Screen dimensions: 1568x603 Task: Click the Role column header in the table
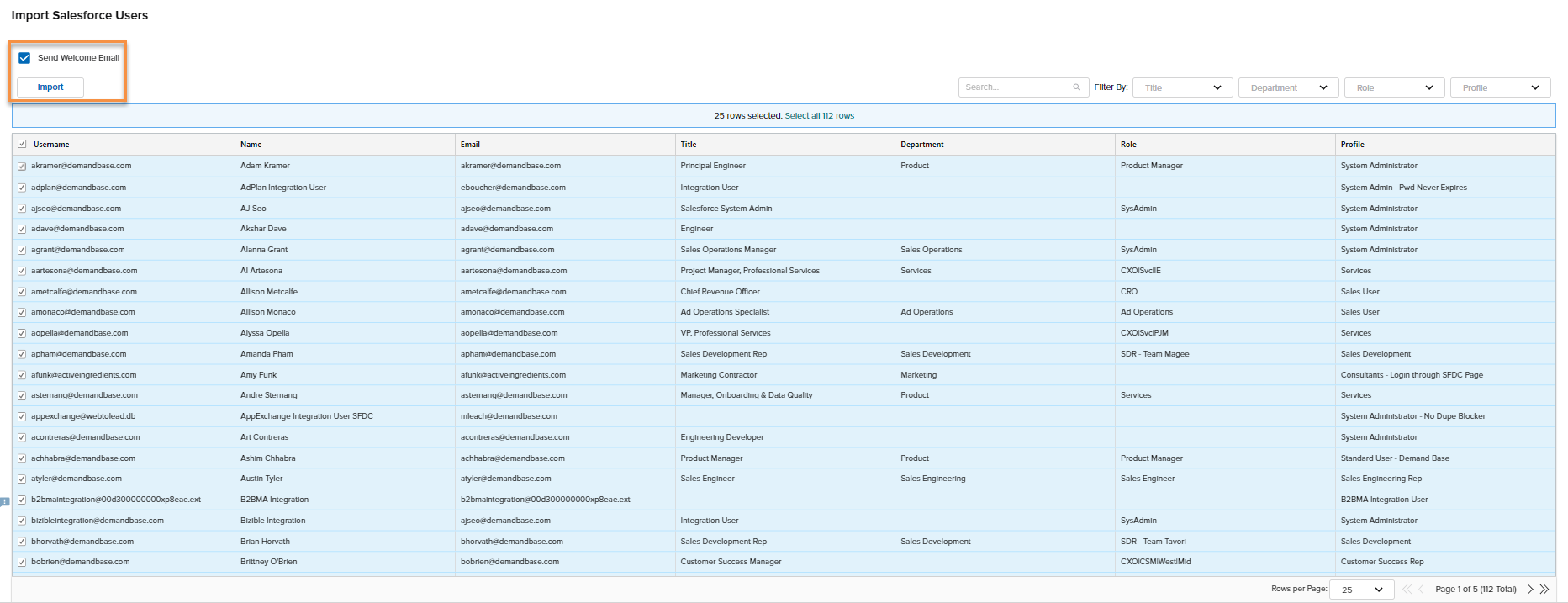(x=1128, y=145)
